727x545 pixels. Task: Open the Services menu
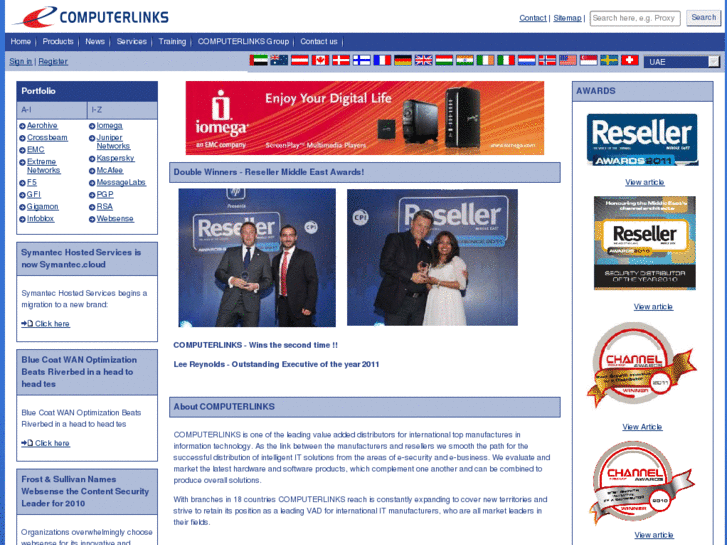[132, 41]
